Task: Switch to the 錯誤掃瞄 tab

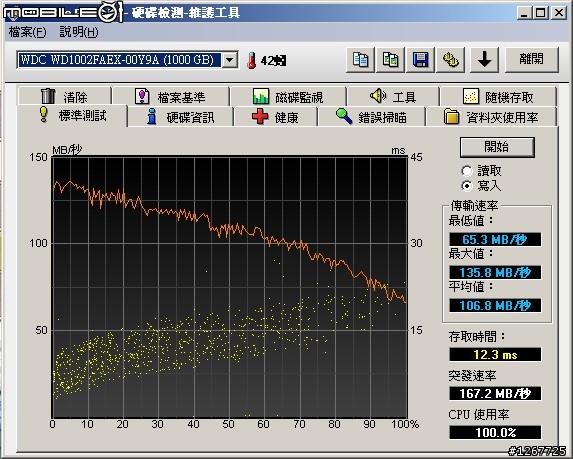Action: pyautogui.click(x=372, y=117)
